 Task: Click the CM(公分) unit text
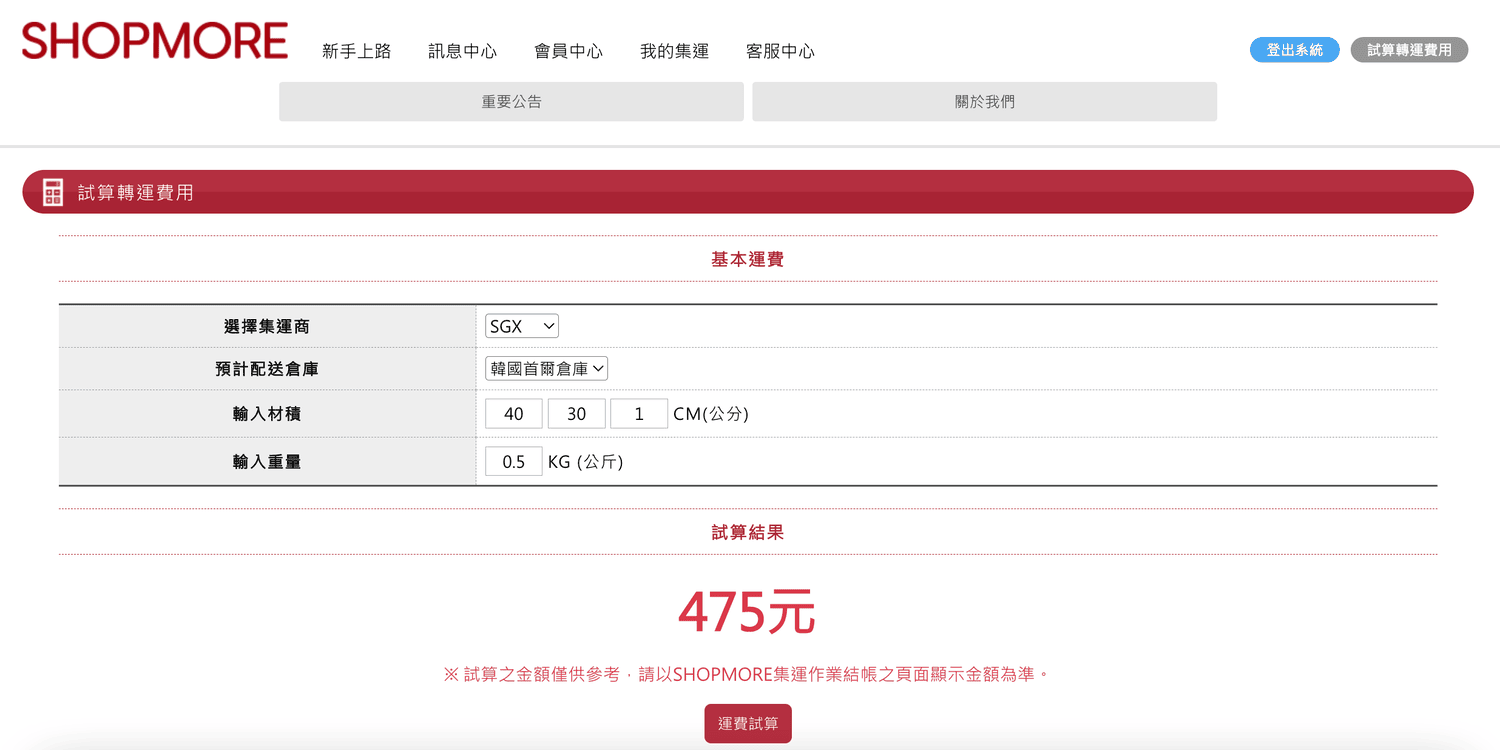point(711,414)
